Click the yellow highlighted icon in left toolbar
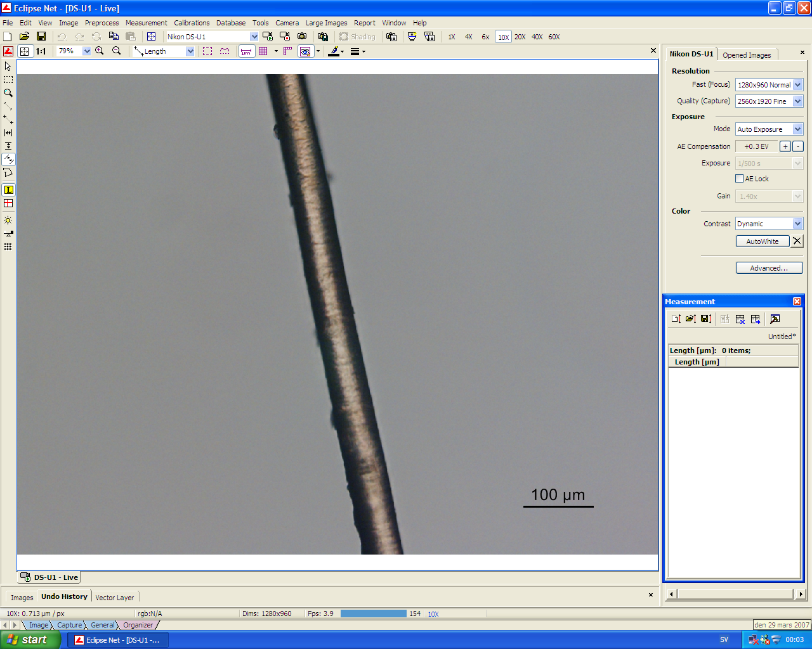This screenshot has width=812, height=649. point(8,190)
